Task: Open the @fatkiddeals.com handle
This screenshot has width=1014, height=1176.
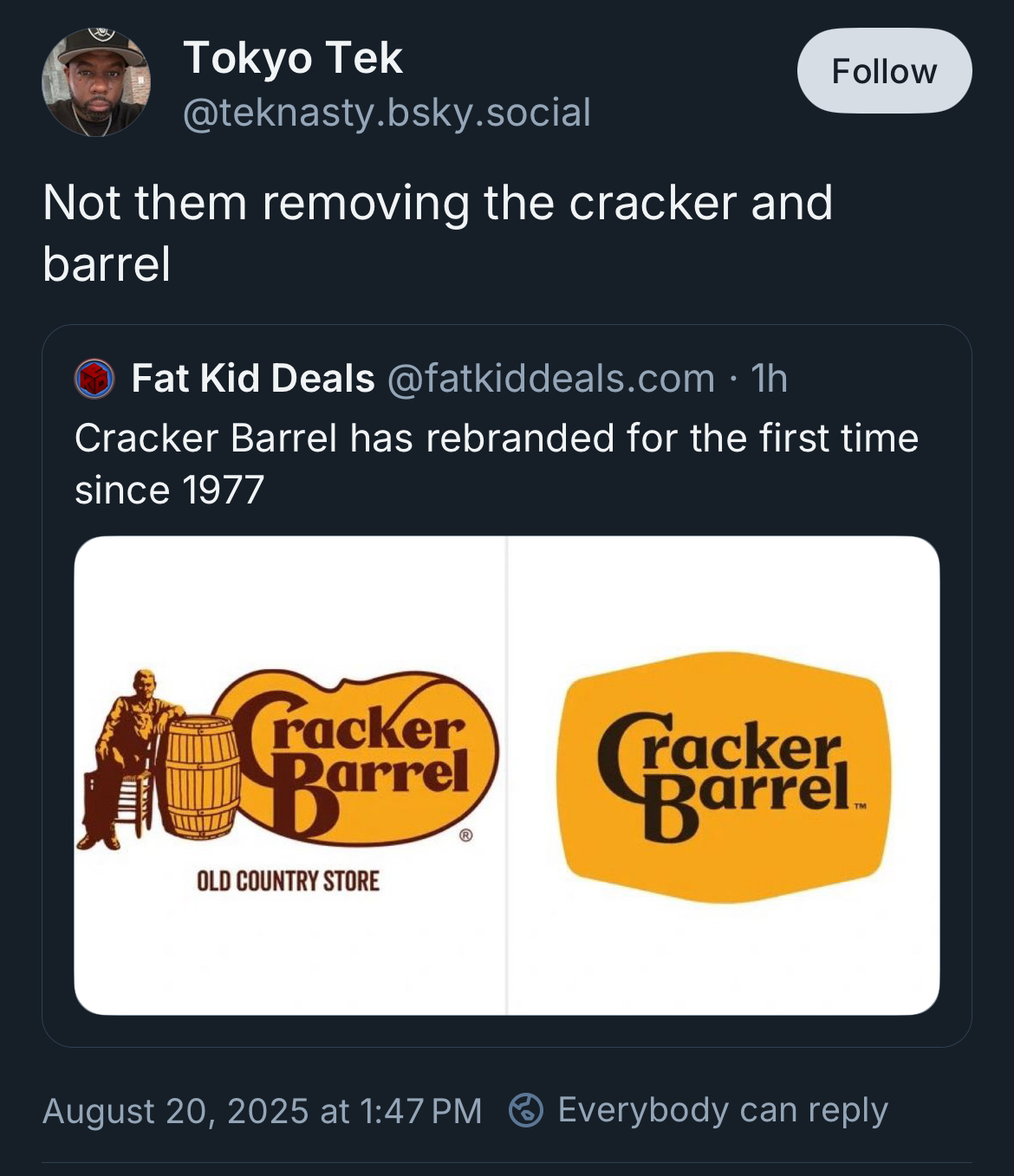Action: point(551,379)
